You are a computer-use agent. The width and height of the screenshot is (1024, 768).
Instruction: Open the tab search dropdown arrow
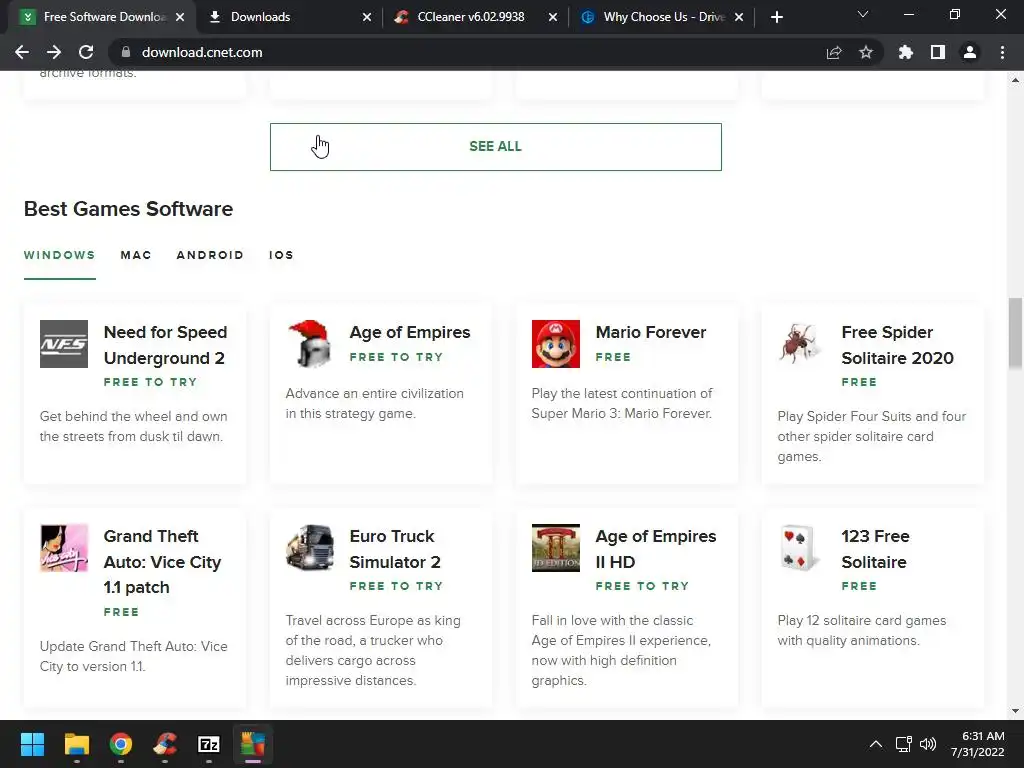pyautogui.click(x=863, y=14)
